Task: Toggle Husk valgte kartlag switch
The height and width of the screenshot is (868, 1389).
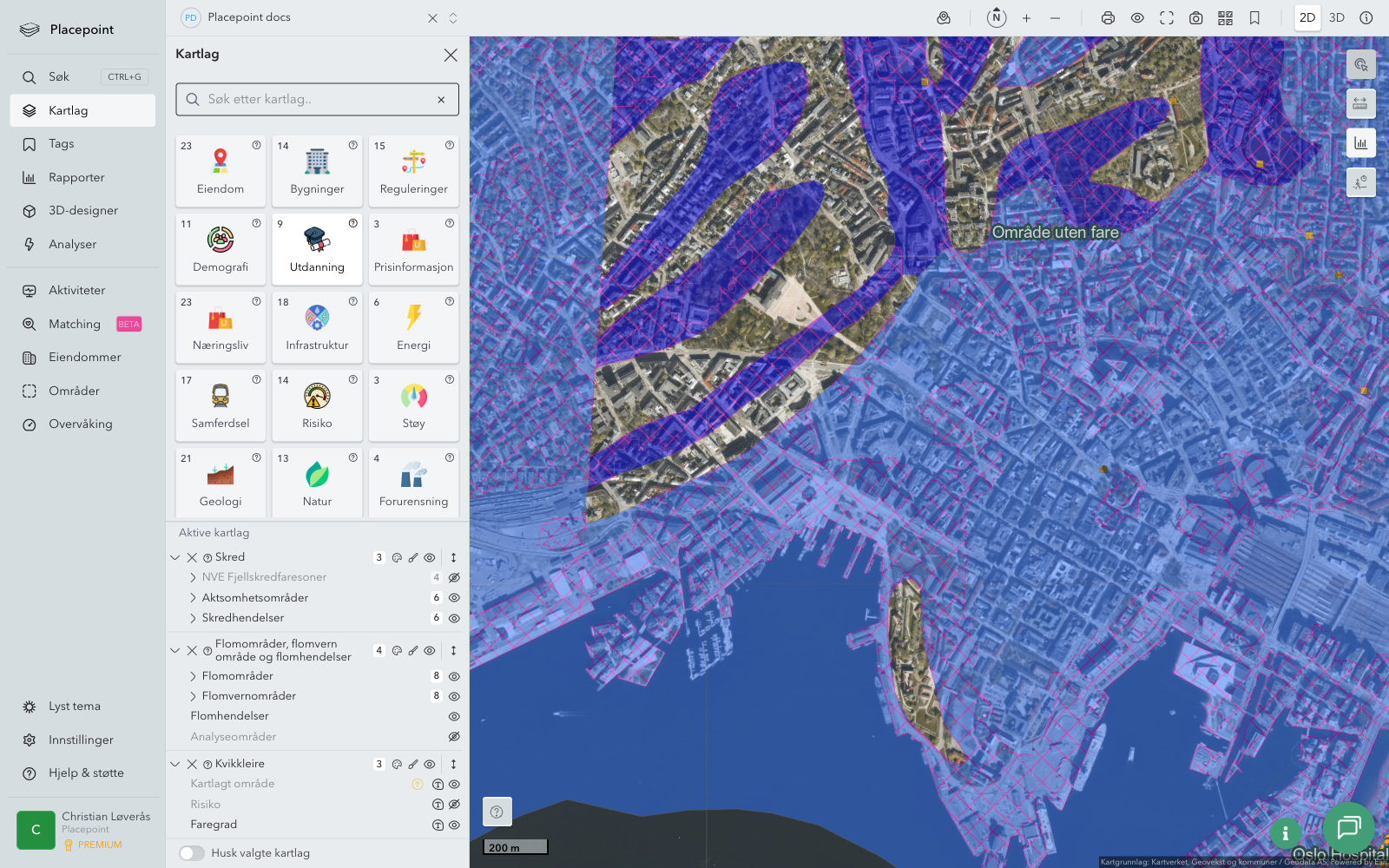Action: pos(192,853)
